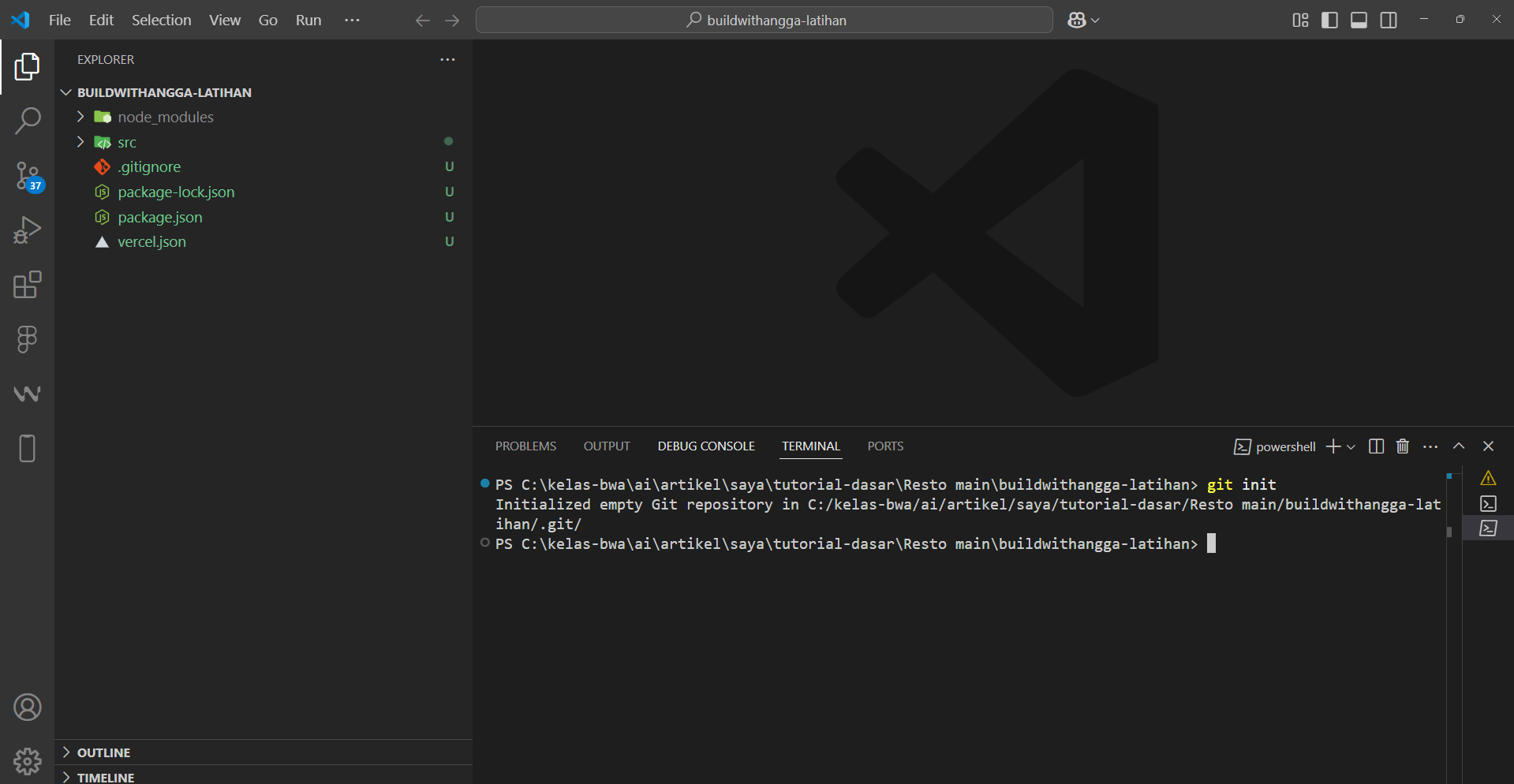
Task: Maximize the panel size chevron
Action: pos(1459,446)
